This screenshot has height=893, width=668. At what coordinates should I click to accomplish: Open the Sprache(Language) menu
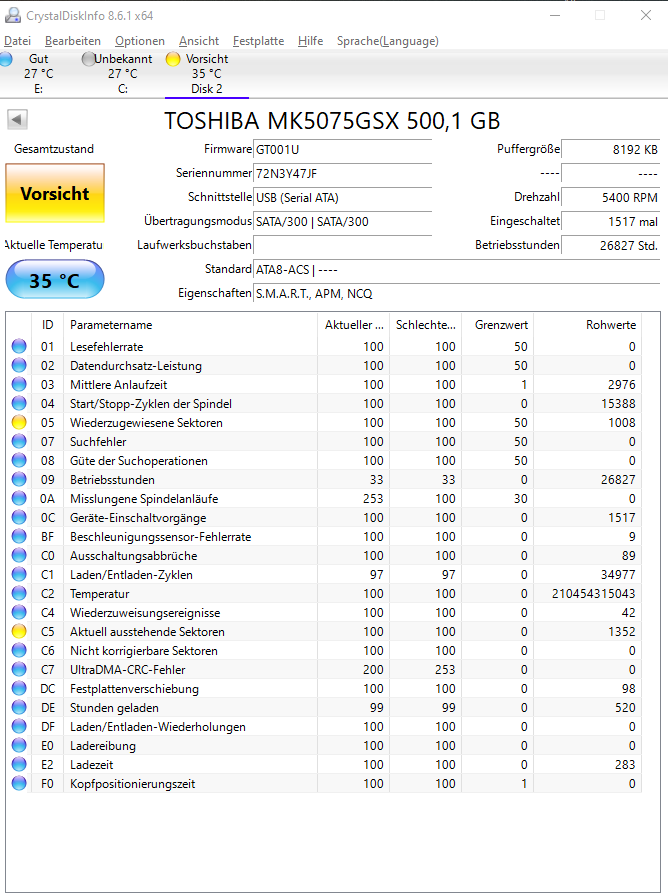click(388, 41)
